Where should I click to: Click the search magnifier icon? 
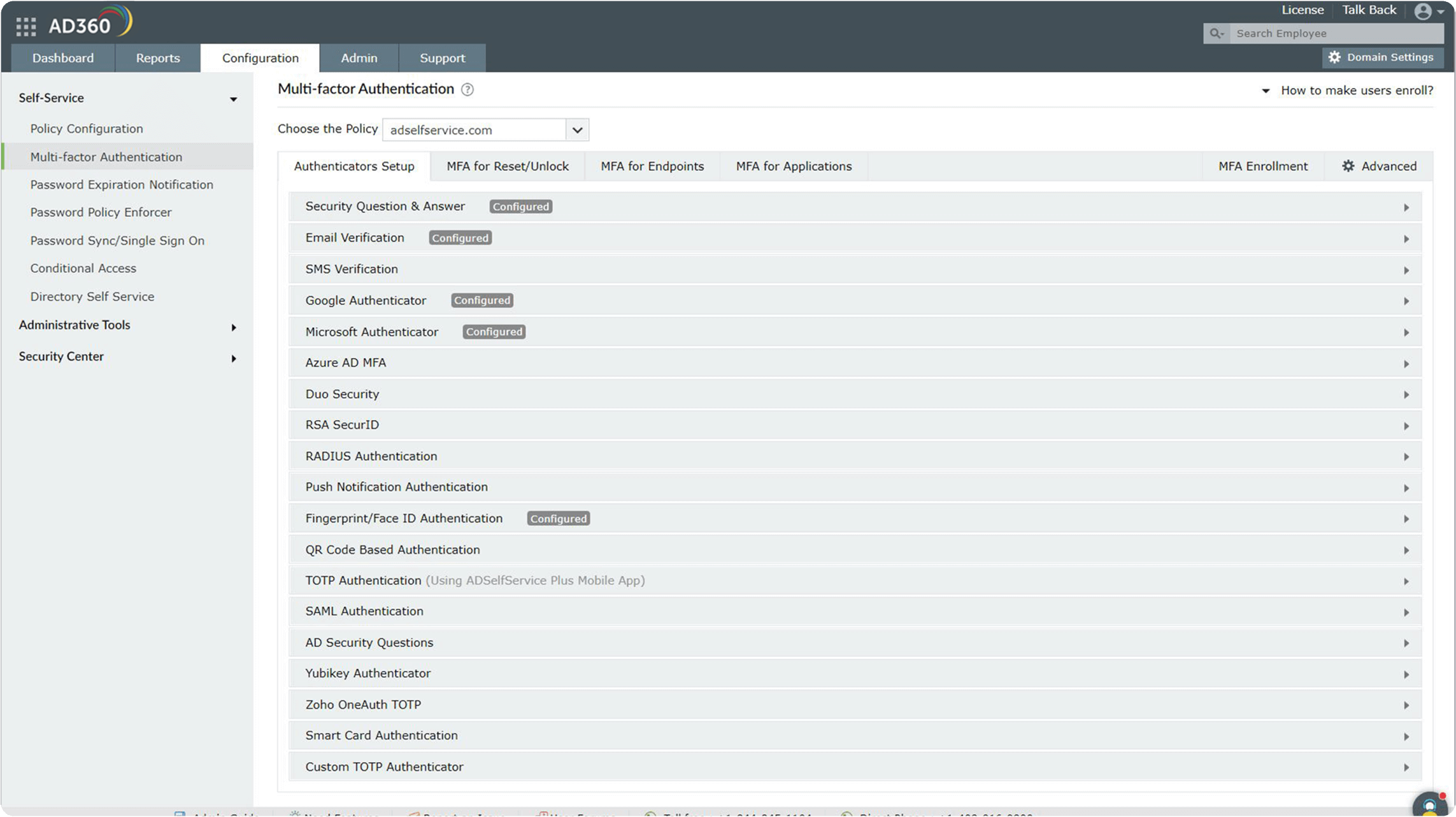(x=1216, y=33)
